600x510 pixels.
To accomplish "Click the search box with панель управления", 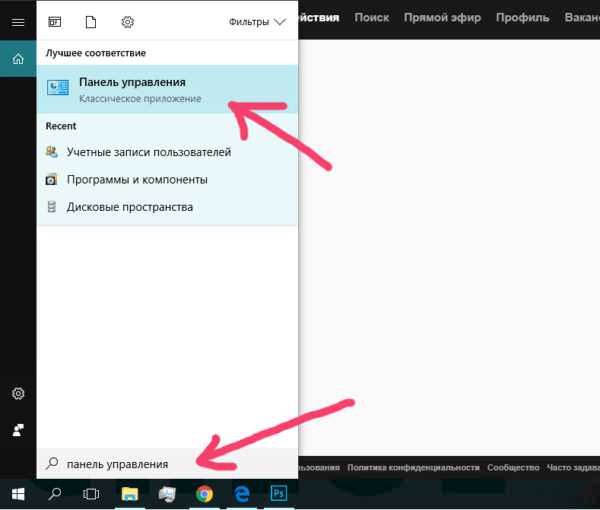I will 167,464.
